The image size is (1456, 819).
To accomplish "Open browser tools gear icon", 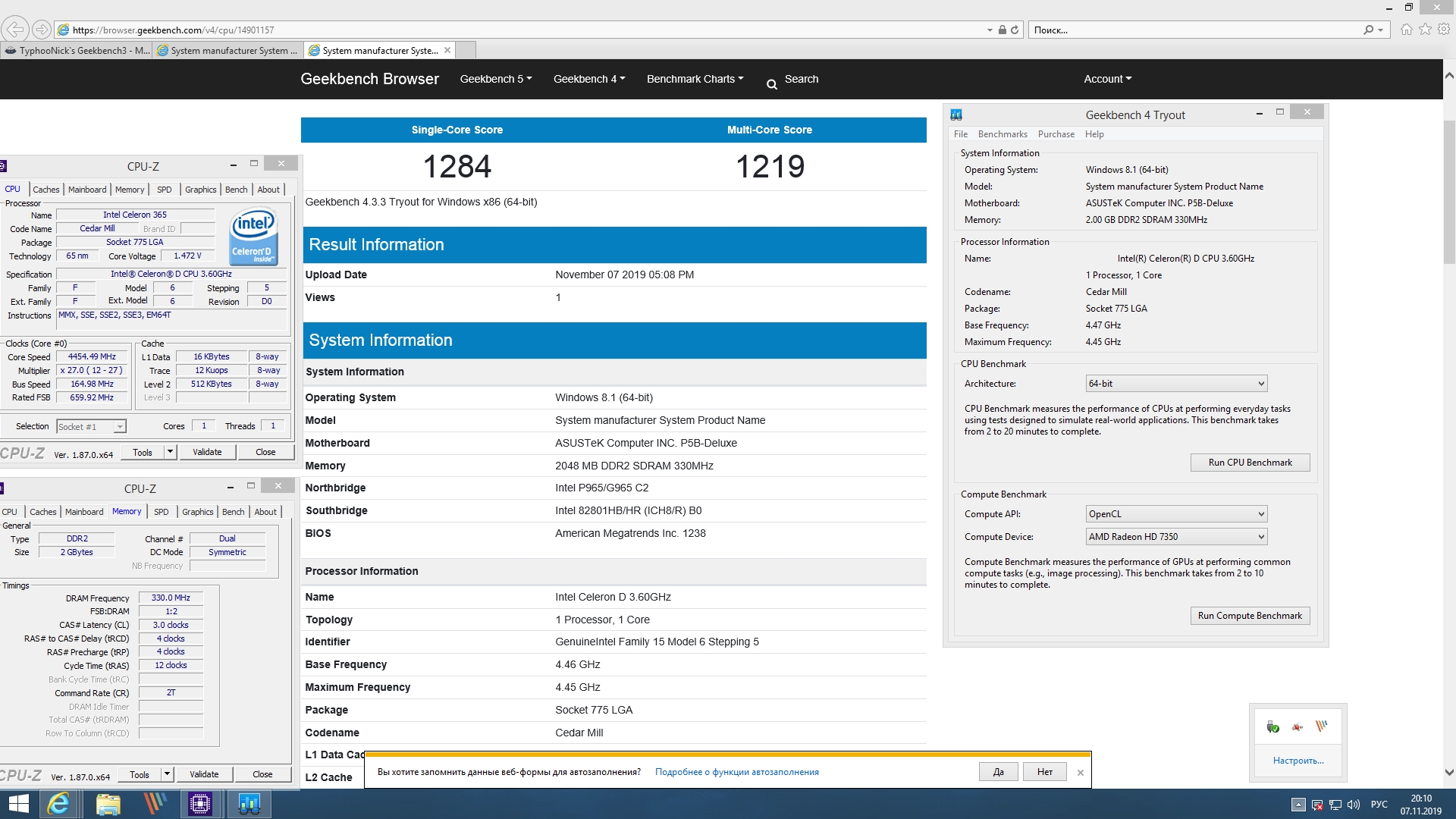I will tap(1444, 30).
